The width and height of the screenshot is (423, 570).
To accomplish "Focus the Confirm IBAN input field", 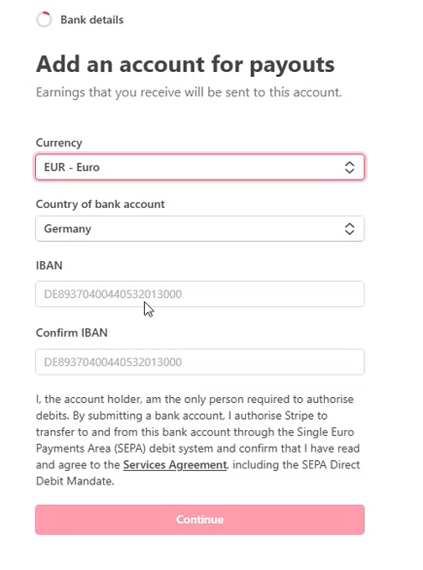I will pyautogui.click(x=200, y=362).
